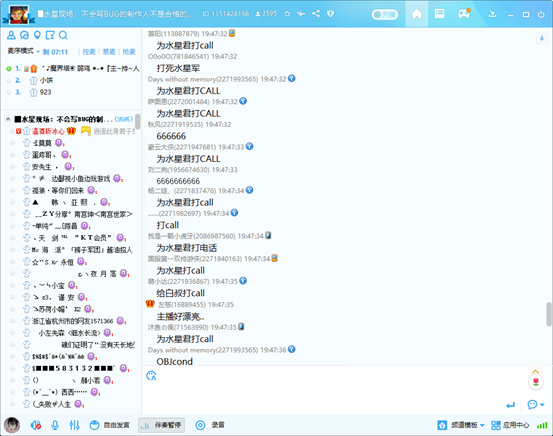The height and width of the screenshot is (436, 553).
Task: Select user 逍遥昕冰心 in the member list
Action: (x=48, y=131)
